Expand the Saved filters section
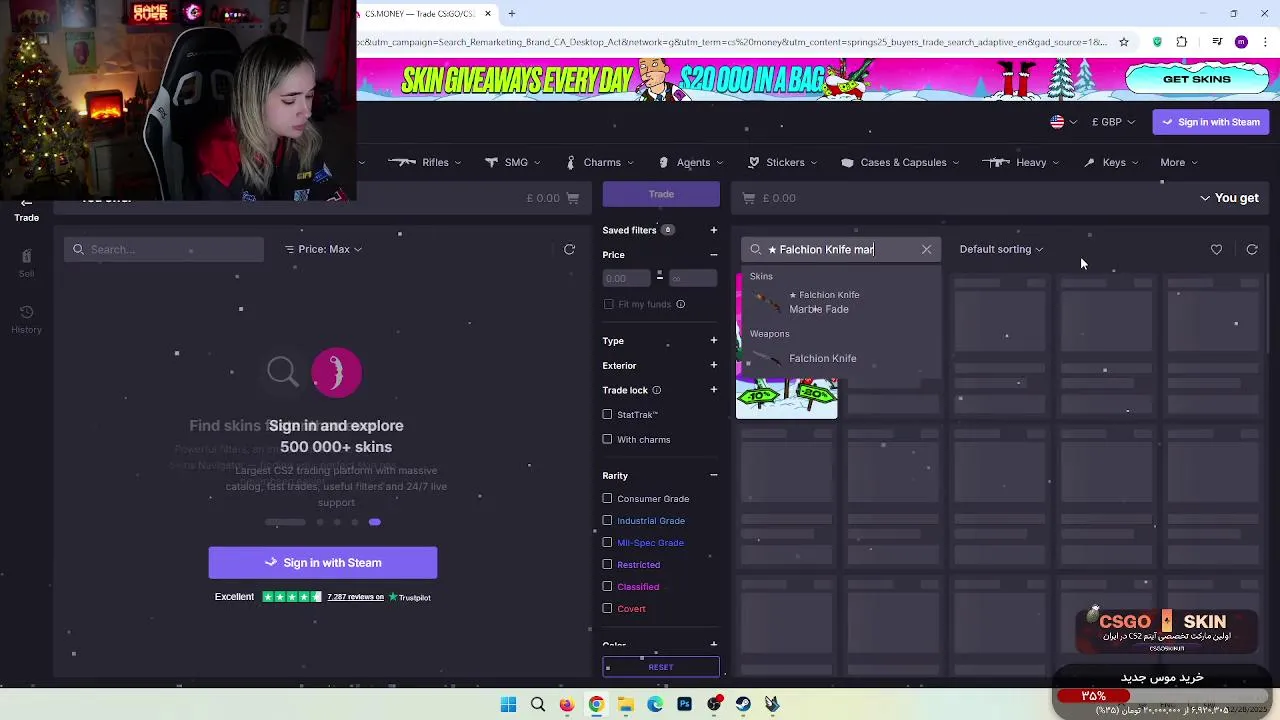 (x=713, y=230)
